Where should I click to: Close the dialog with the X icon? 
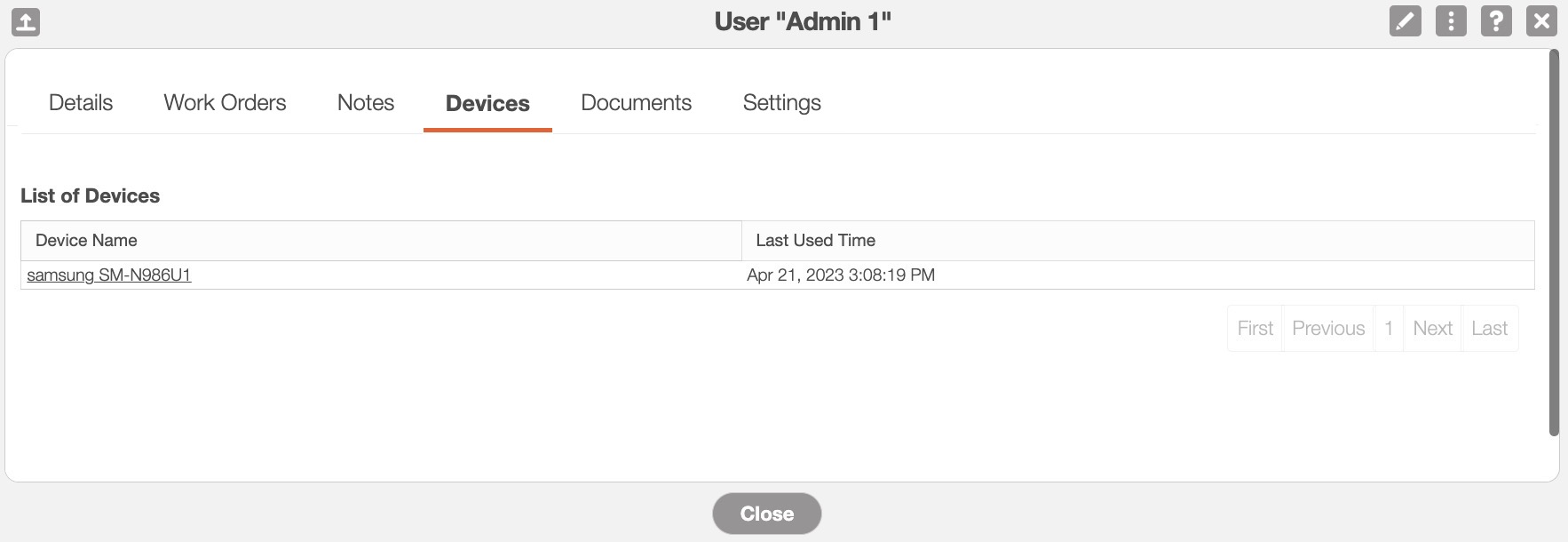tap(1541, 20)
